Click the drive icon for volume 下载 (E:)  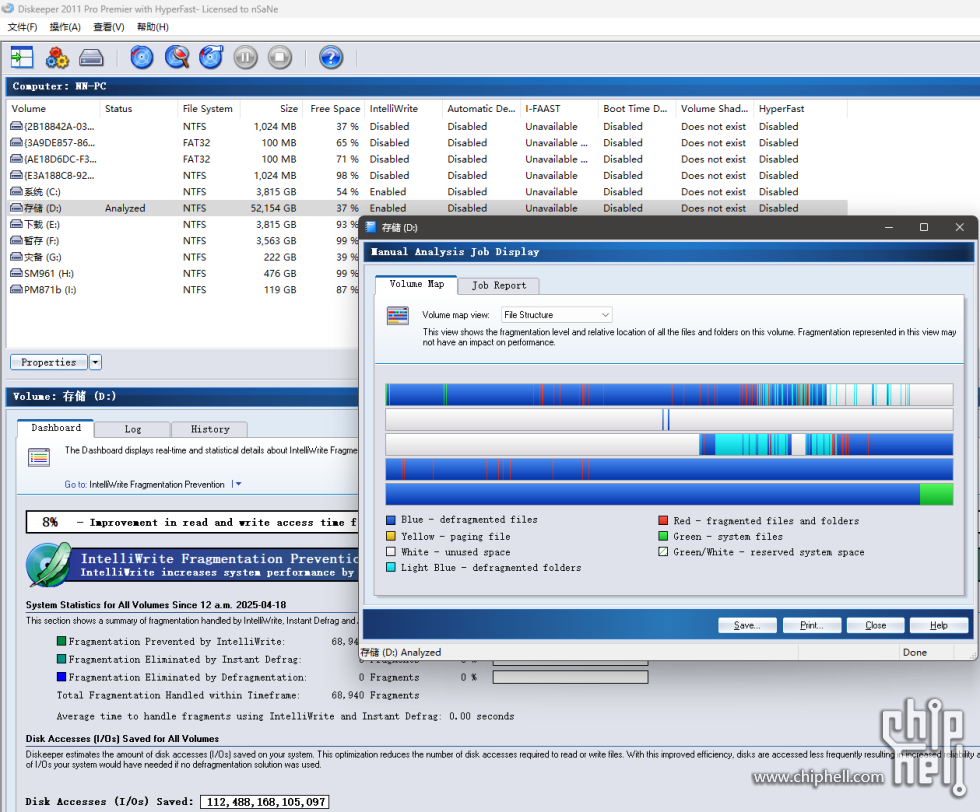(17, 224)
